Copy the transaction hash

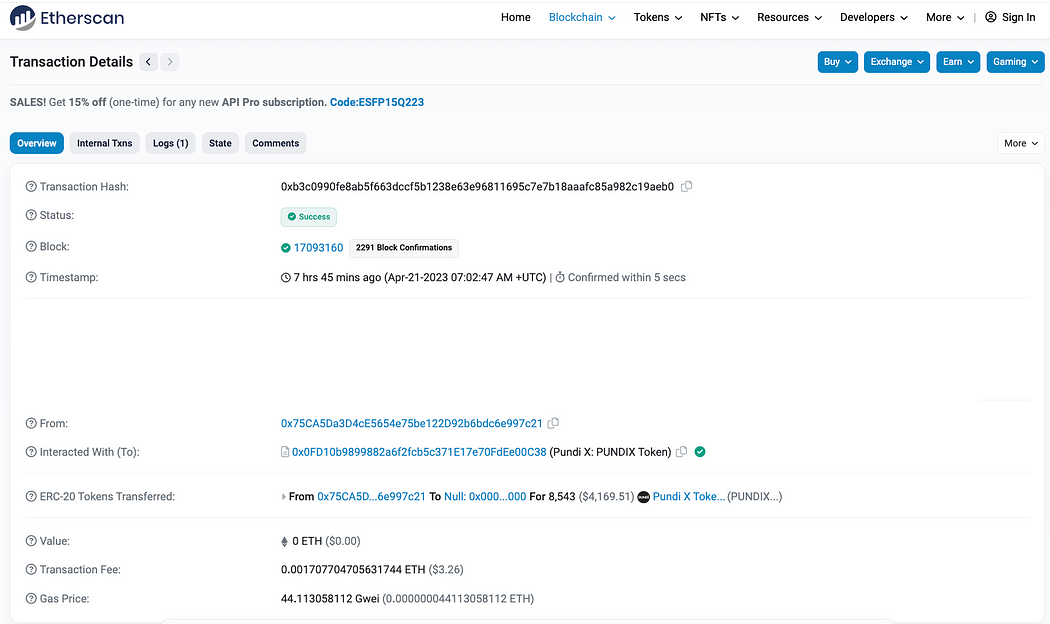687,187
